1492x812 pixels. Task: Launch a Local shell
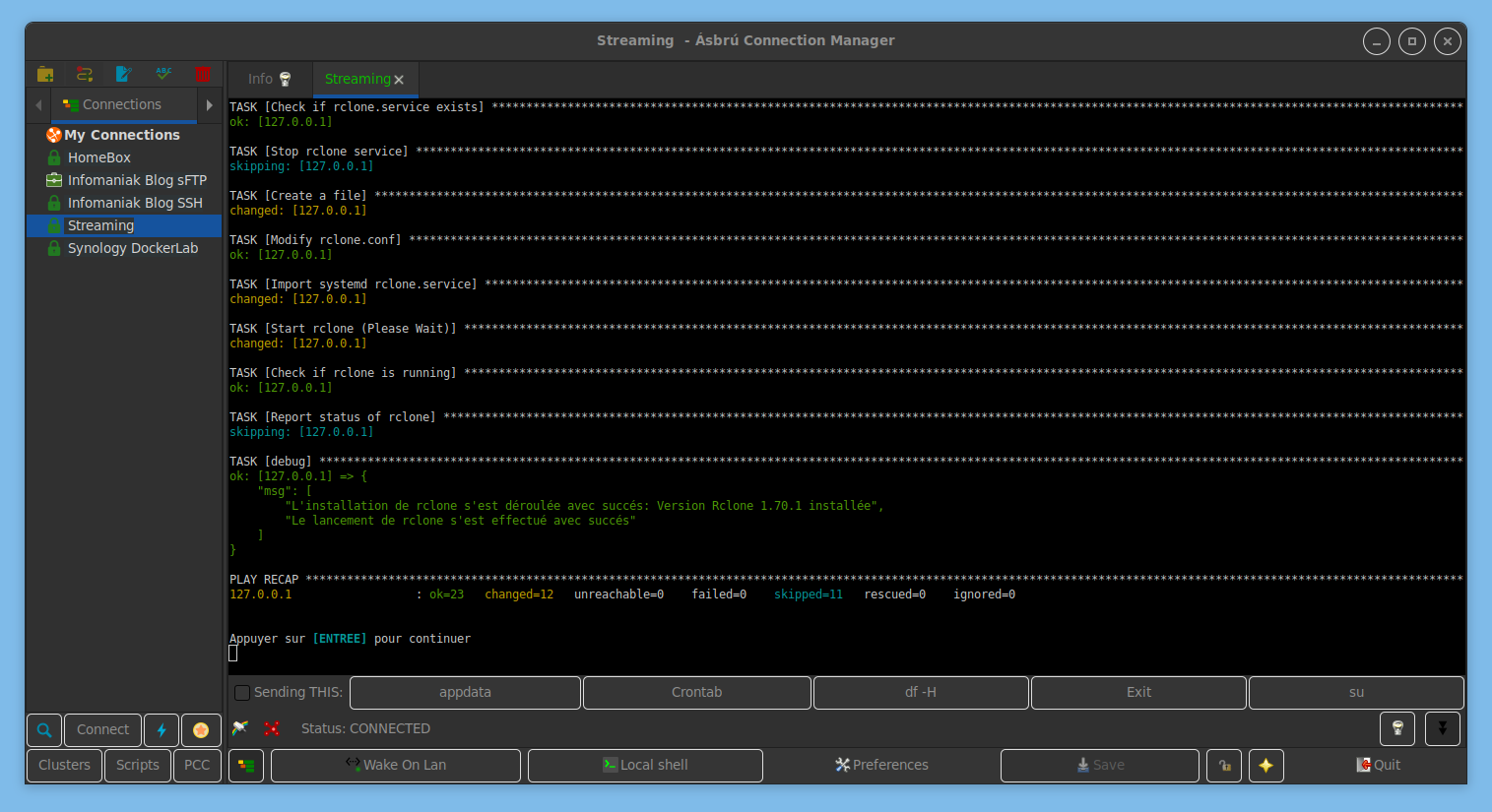(x=645, y=766)
